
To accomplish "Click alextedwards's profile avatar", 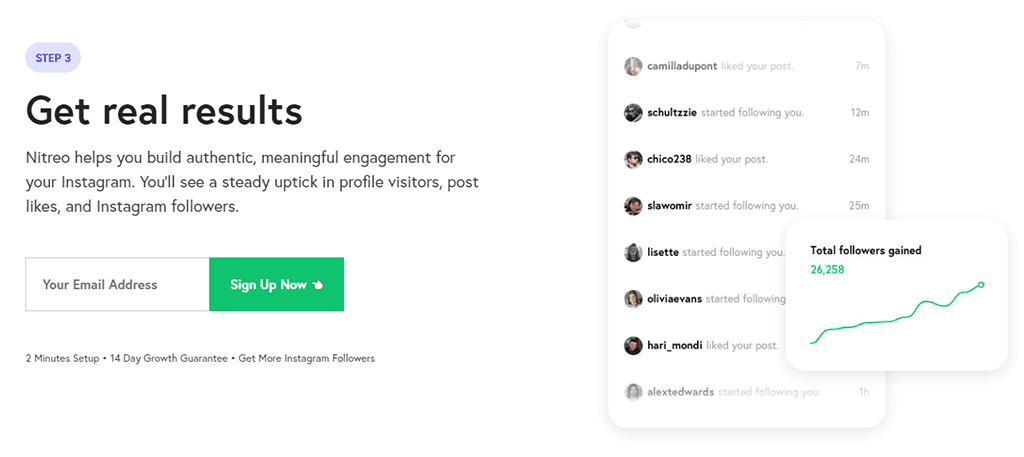I will pos(633,392).
